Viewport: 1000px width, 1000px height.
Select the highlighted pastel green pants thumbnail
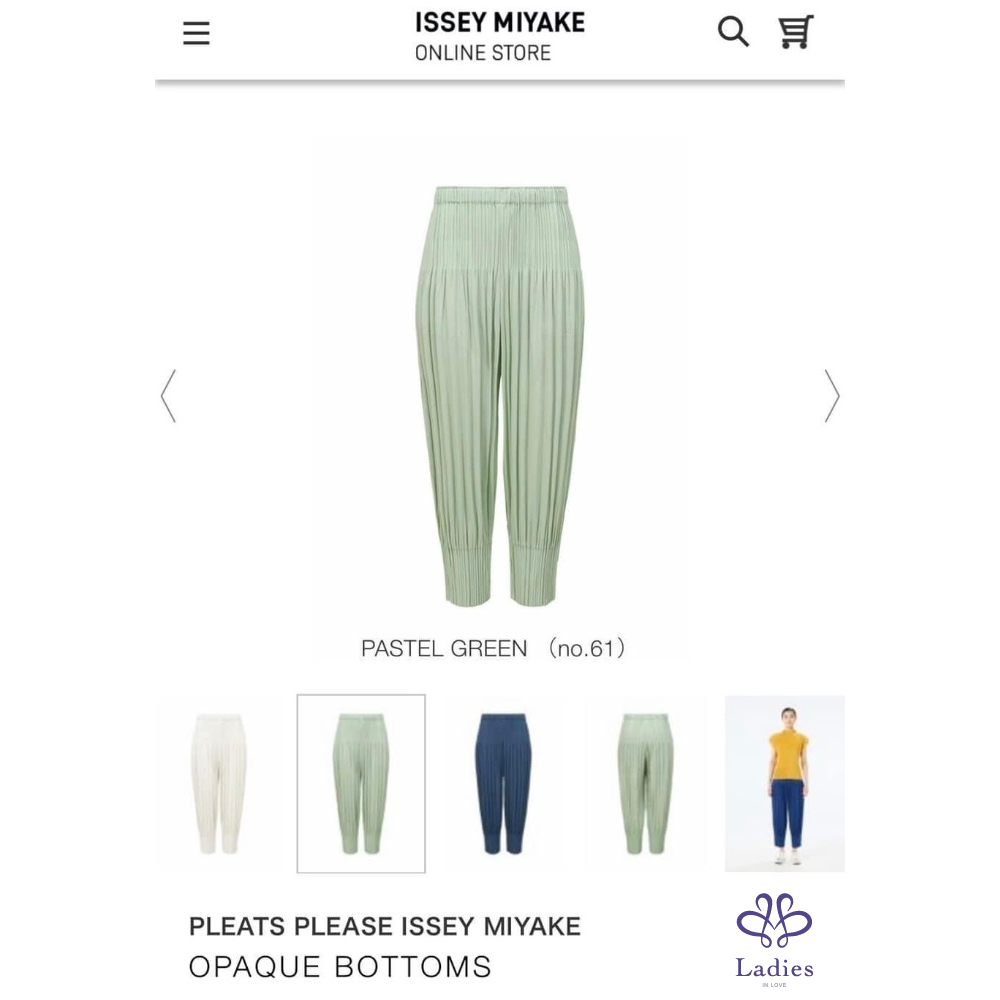click(361, 784)
